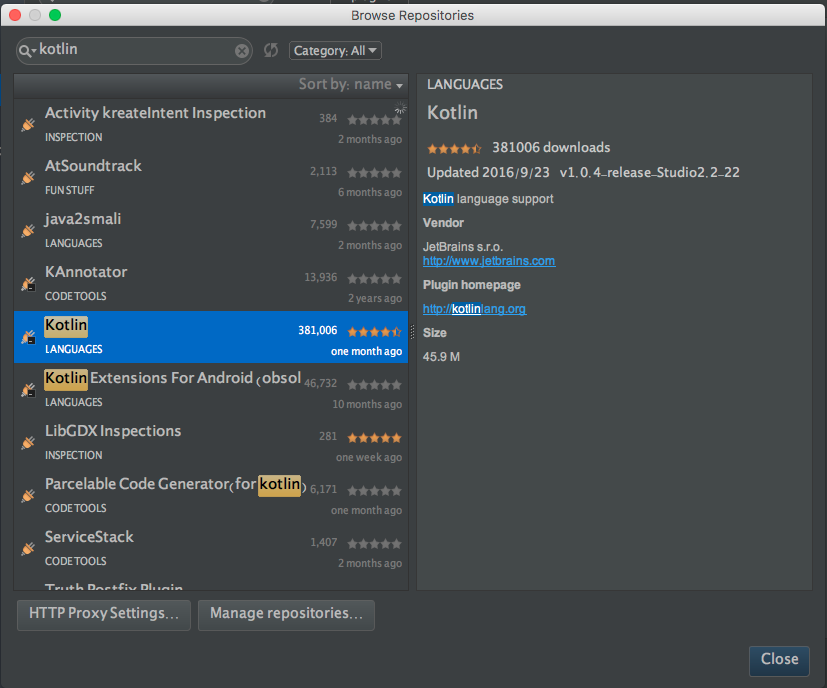
Task: Open the http://kotlinlang.org homepage link
Action: 474,309
